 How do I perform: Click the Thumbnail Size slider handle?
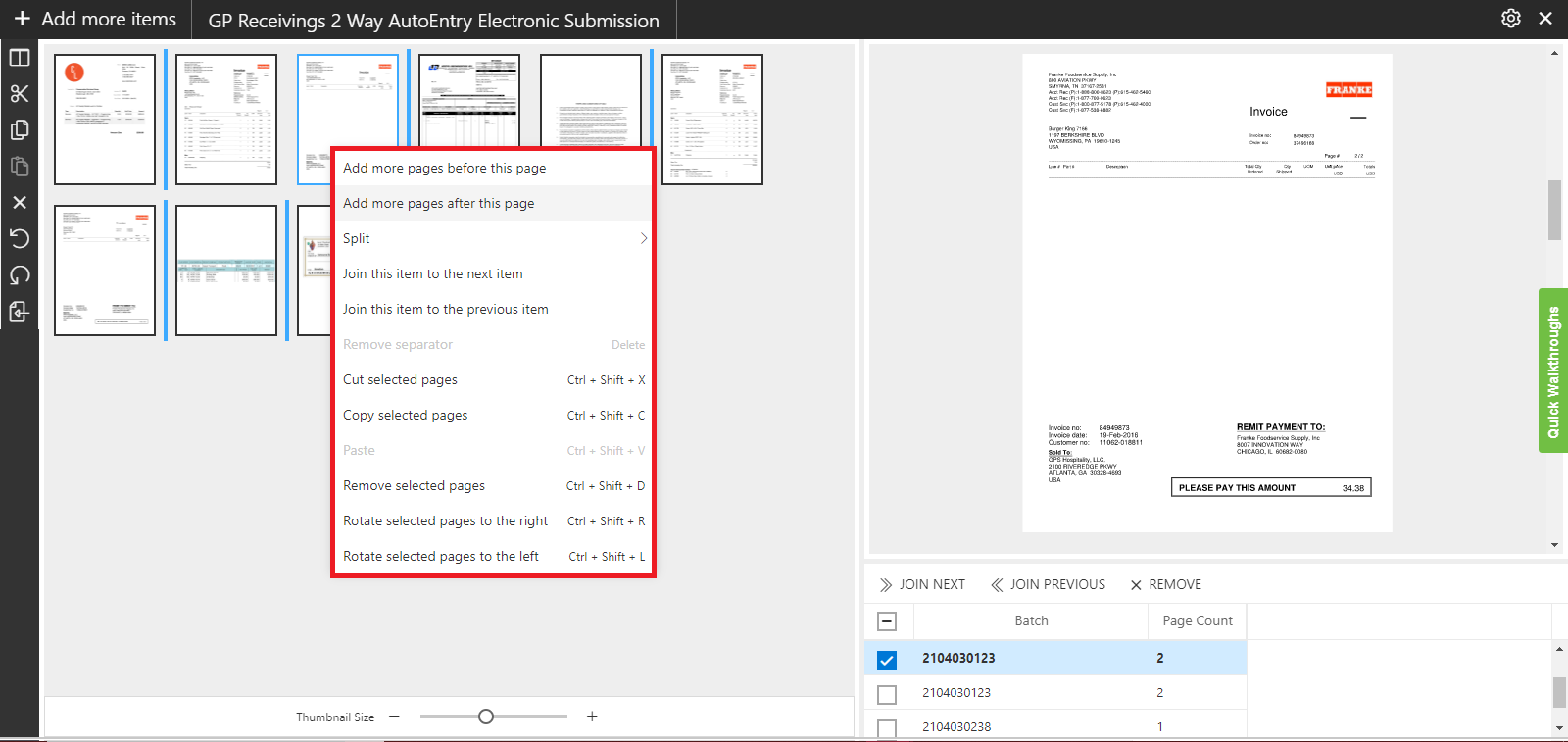point(486,717)
